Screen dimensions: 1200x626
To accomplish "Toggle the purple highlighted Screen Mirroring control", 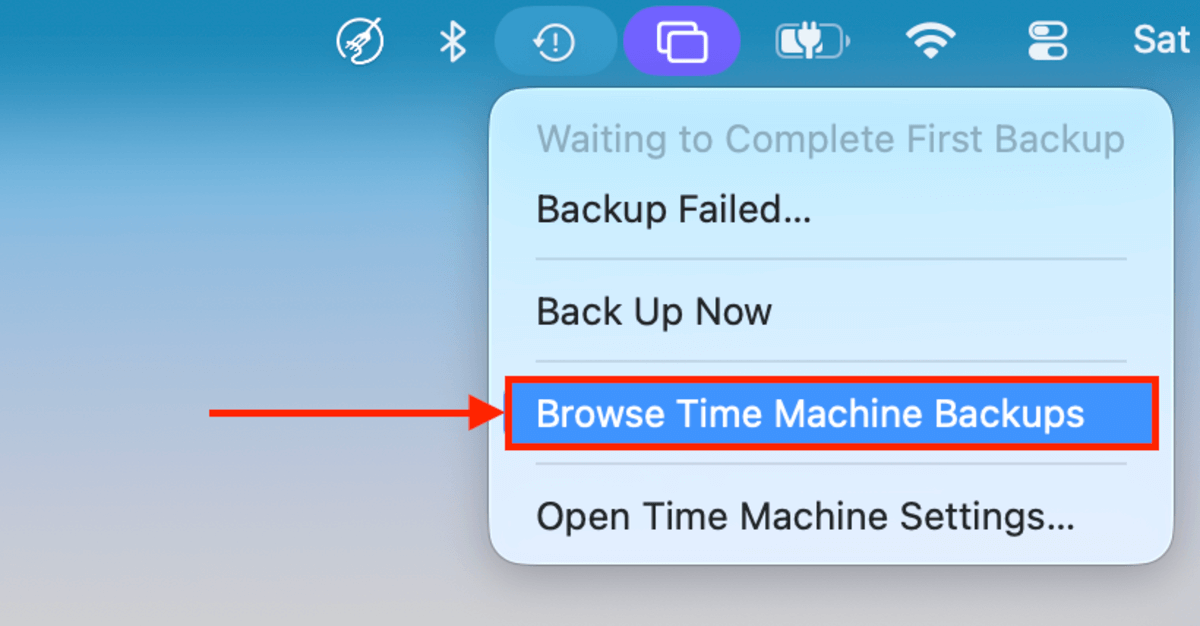I will point(682,40).
